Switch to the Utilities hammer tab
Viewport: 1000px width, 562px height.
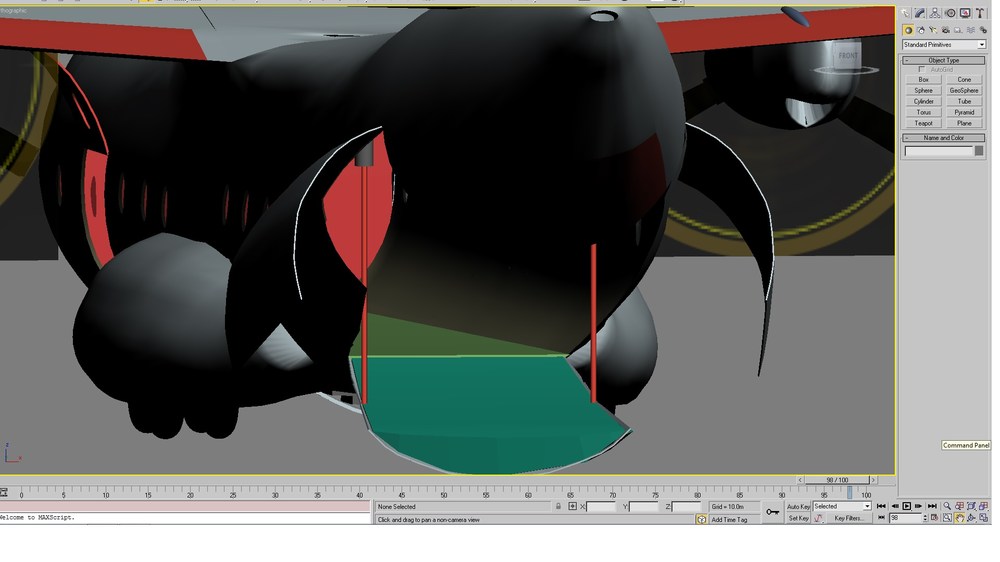[x=980, y=13]
